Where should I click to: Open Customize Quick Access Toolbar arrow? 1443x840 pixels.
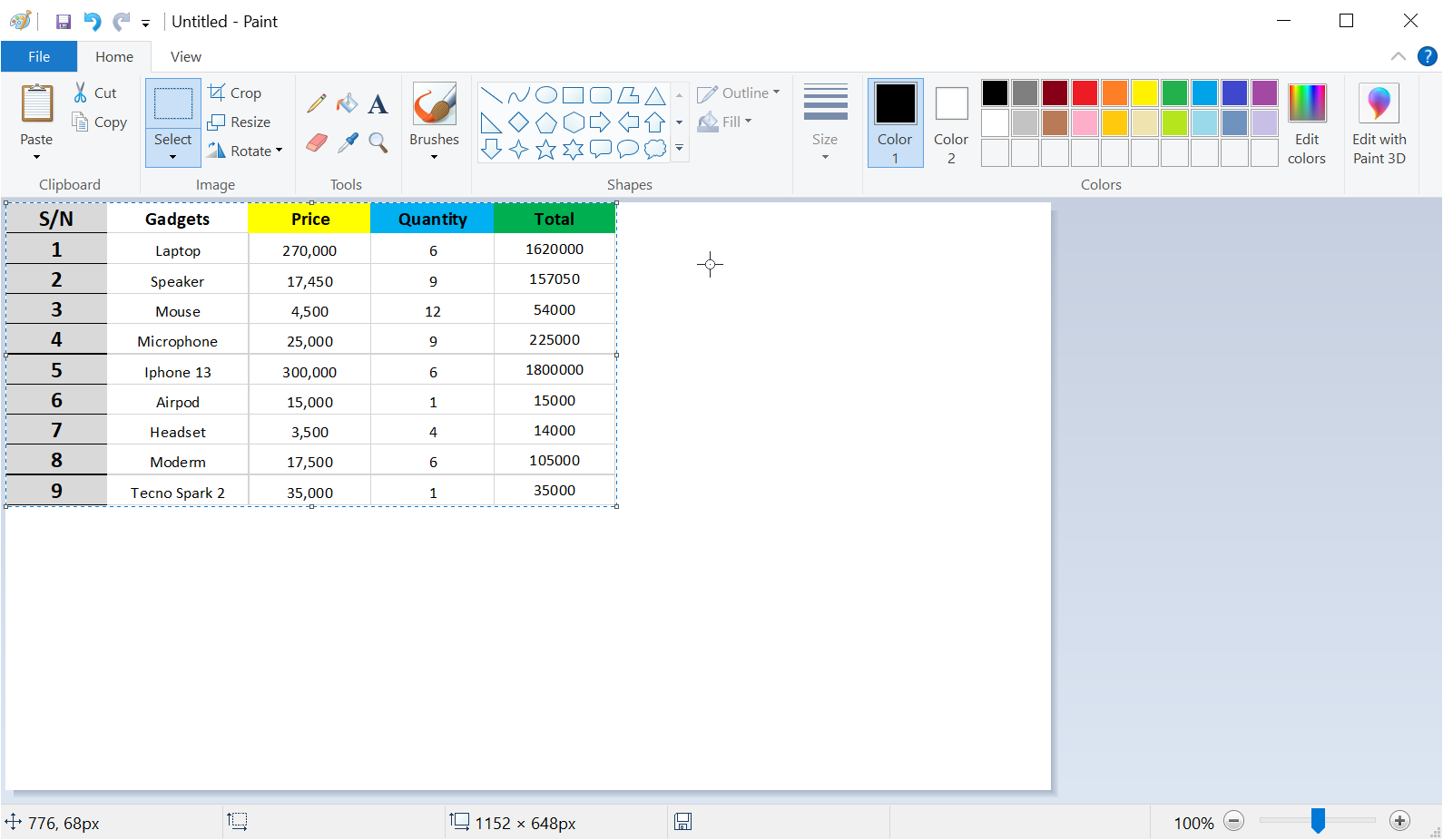145,24
